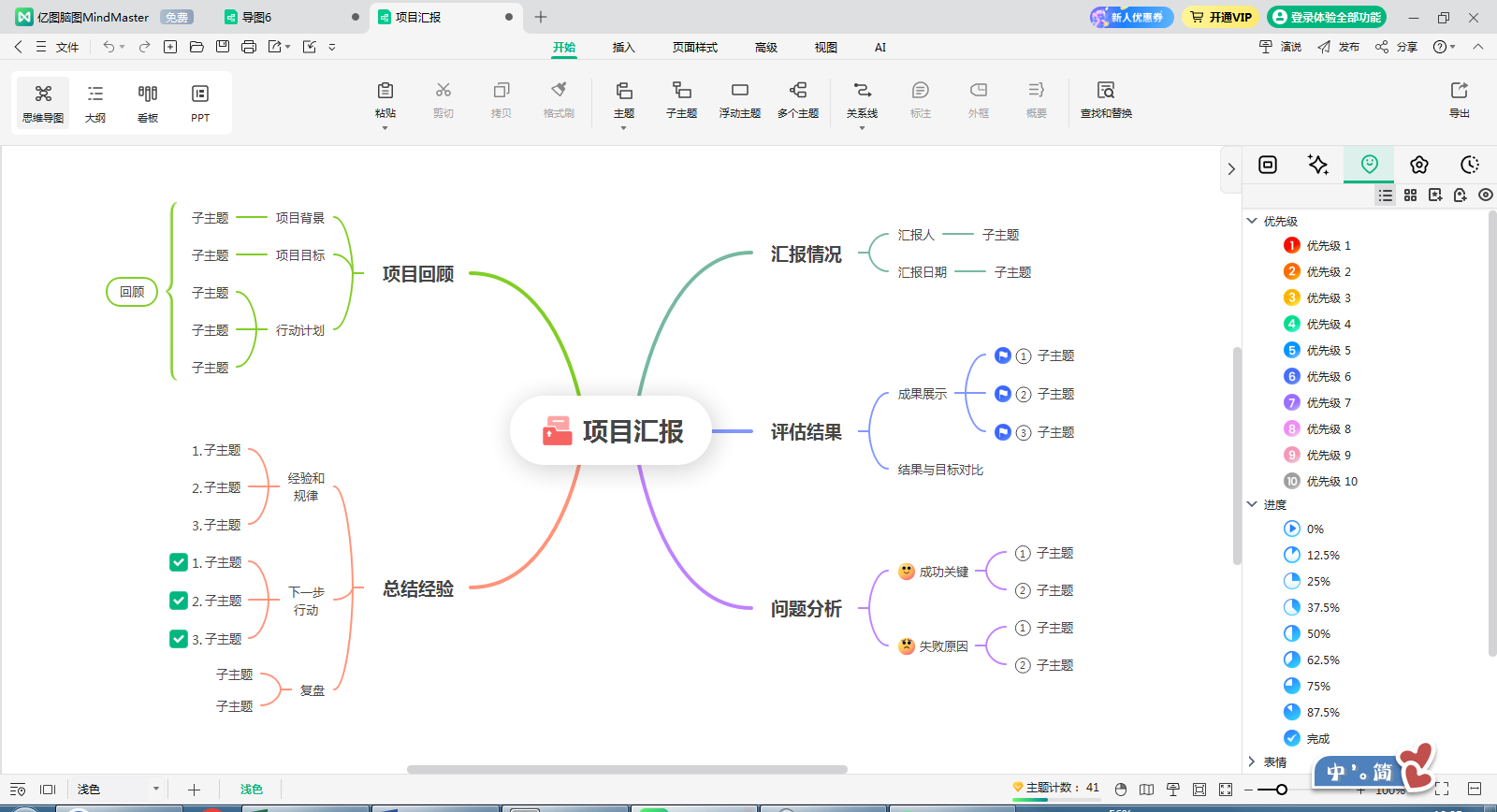Click the zoom slider handle in the status bar
The width and height of the screenshot is (1497, 812).
point(1281,790)
